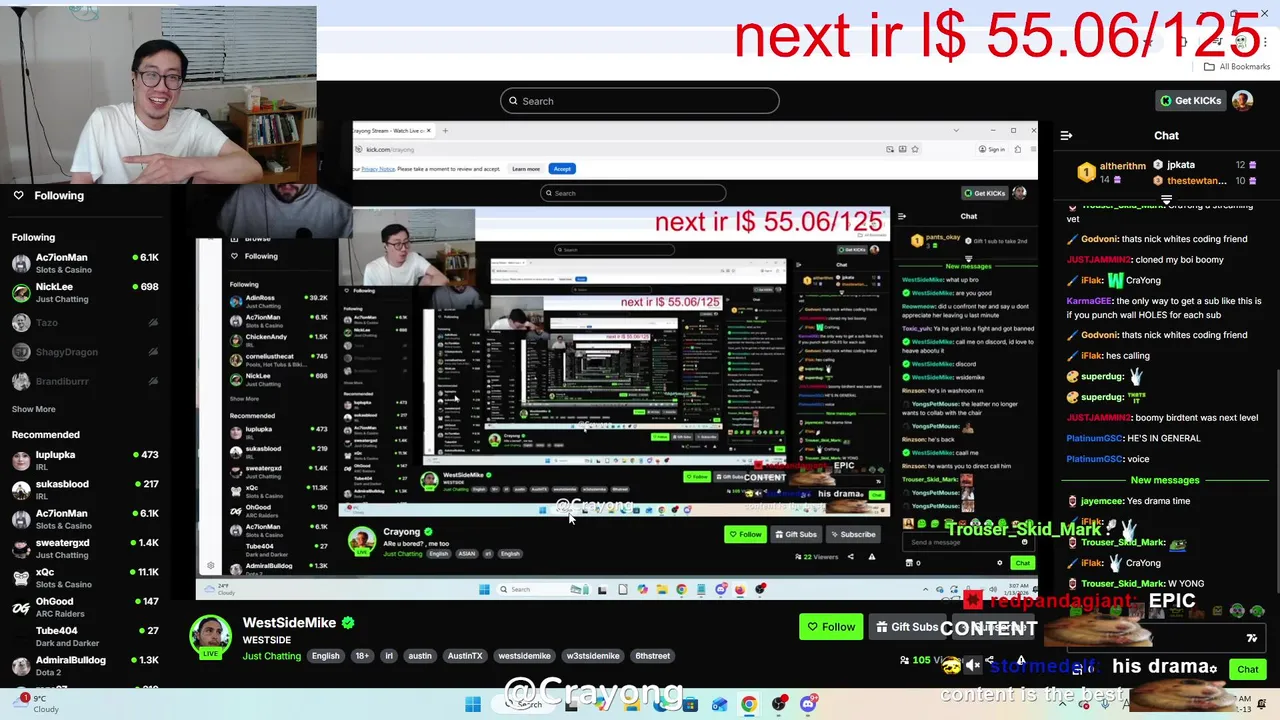
Task: Select the austin tag
Action: 420,656
